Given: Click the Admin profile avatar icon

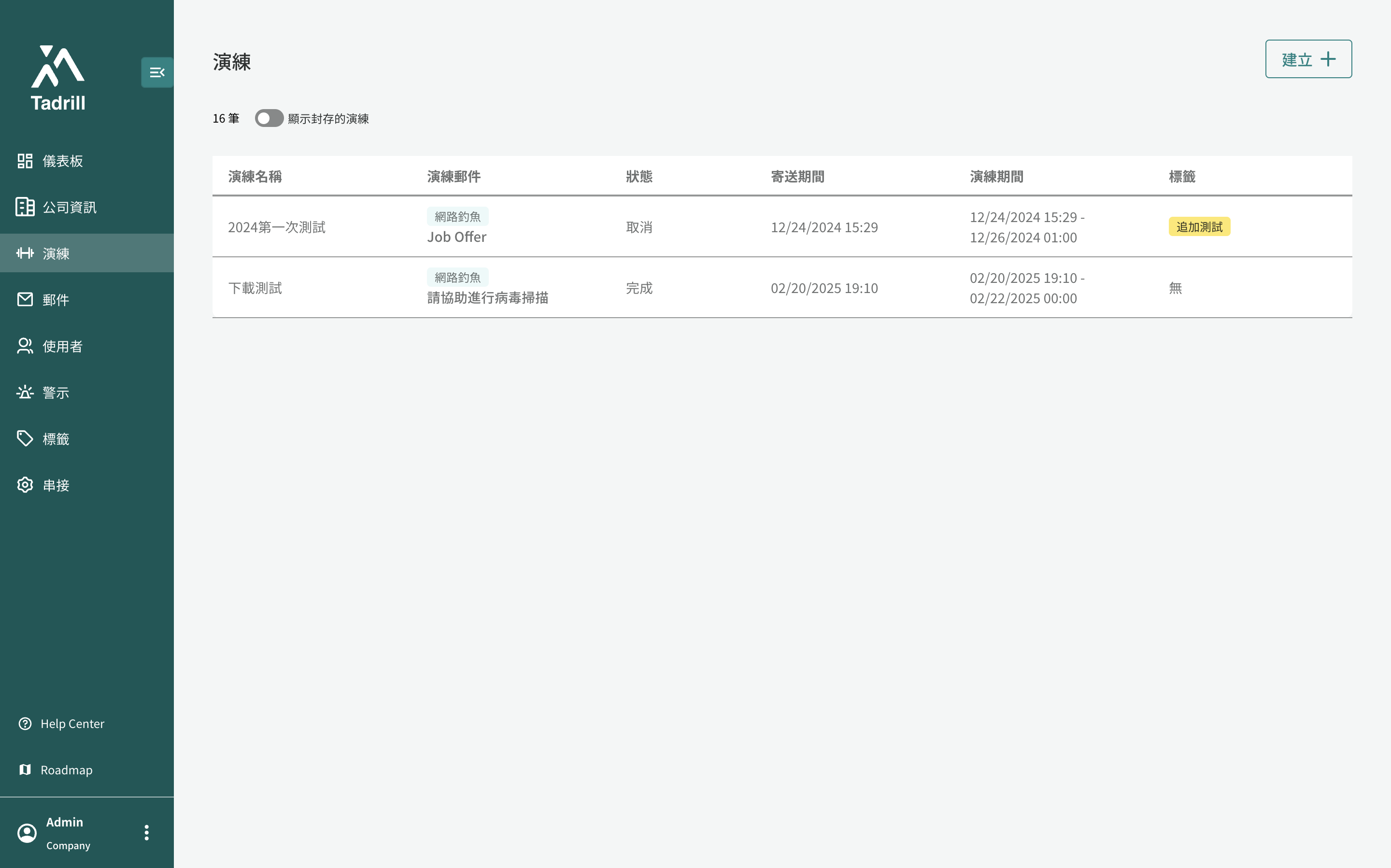Looking at the screenshot, I should click(x=27, y=832).
